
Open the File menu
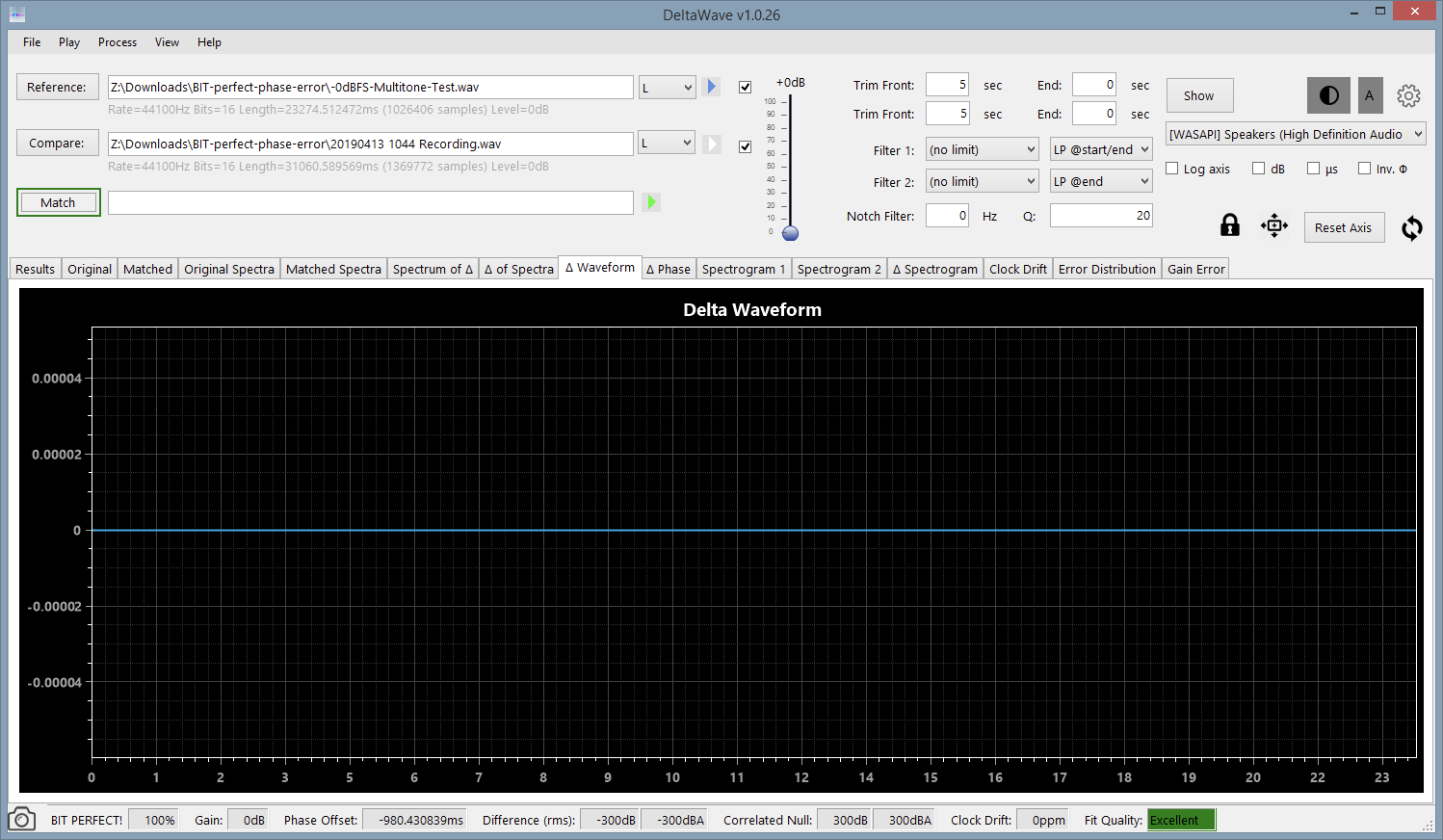tap(32, 42)
